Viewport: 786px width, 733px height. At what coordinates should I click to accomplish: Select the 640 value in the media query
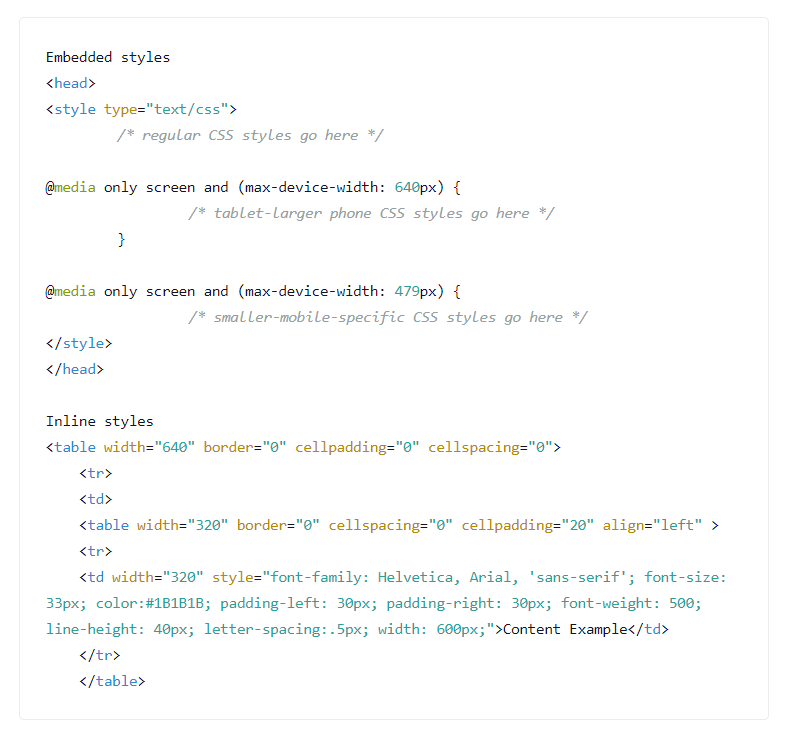point(406,187)
